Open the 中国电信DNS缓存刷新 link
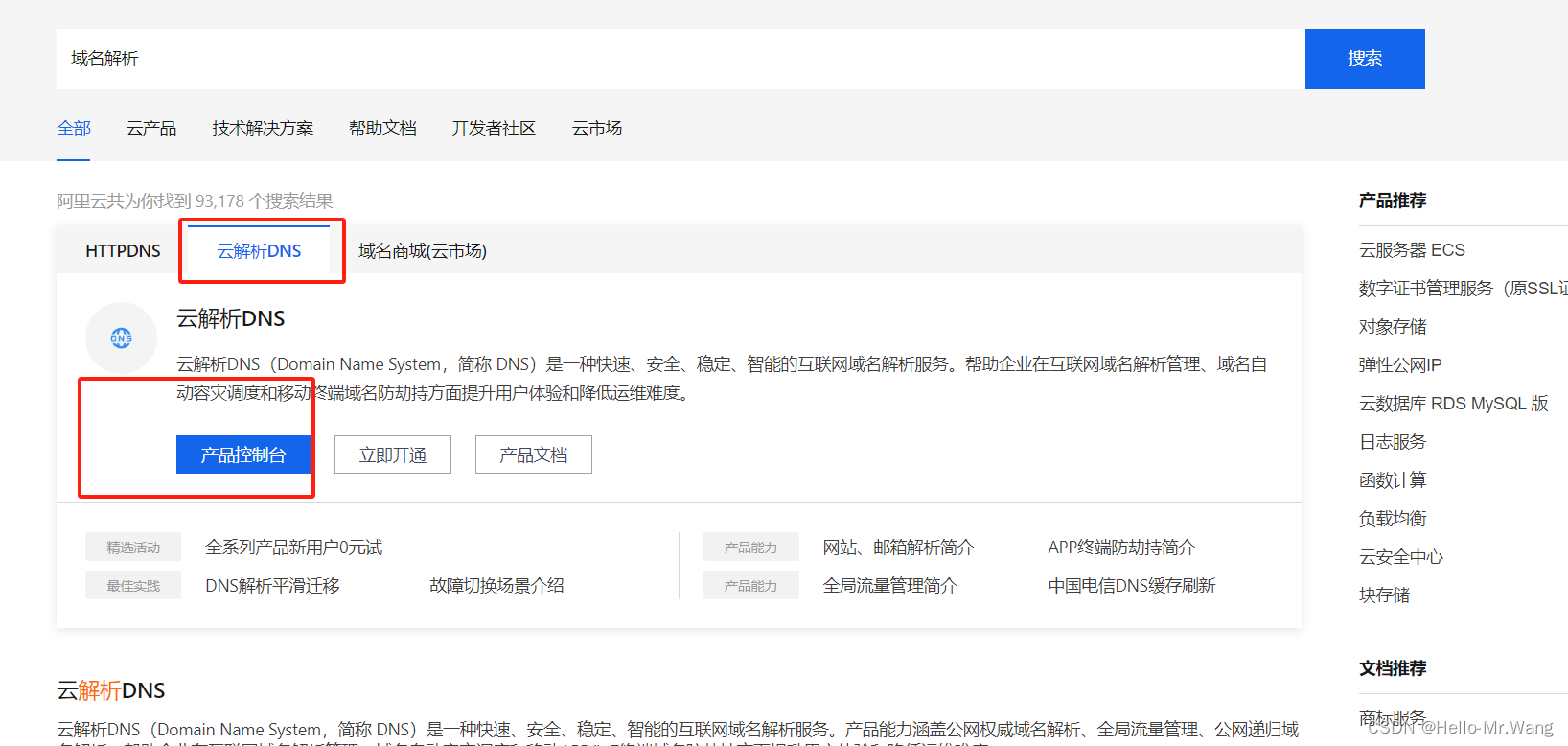 1132,586
